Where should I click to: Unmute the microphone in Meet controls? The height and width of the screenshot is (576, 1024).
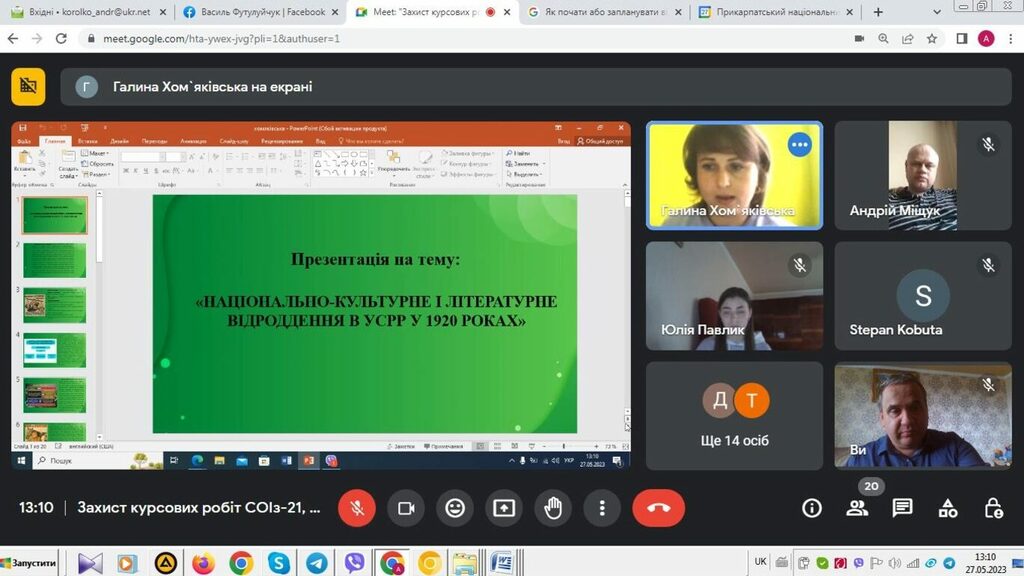(356, 508)
